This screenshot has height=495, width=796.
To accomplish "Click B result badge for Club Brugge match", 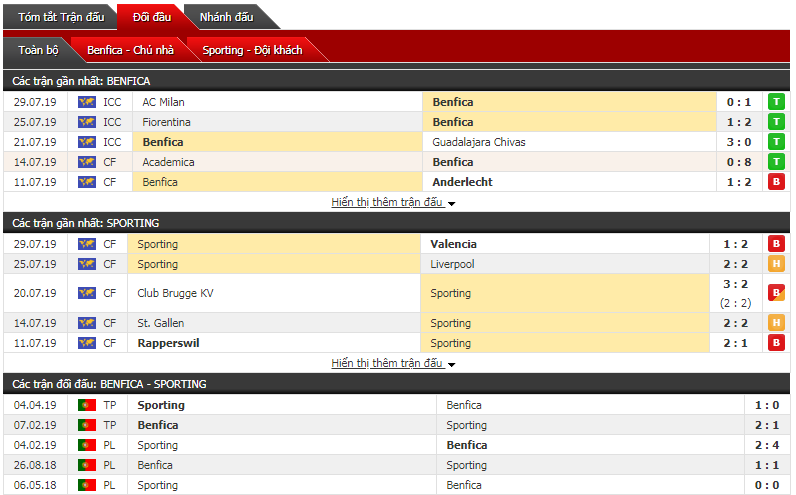I will tap(776, 293).
